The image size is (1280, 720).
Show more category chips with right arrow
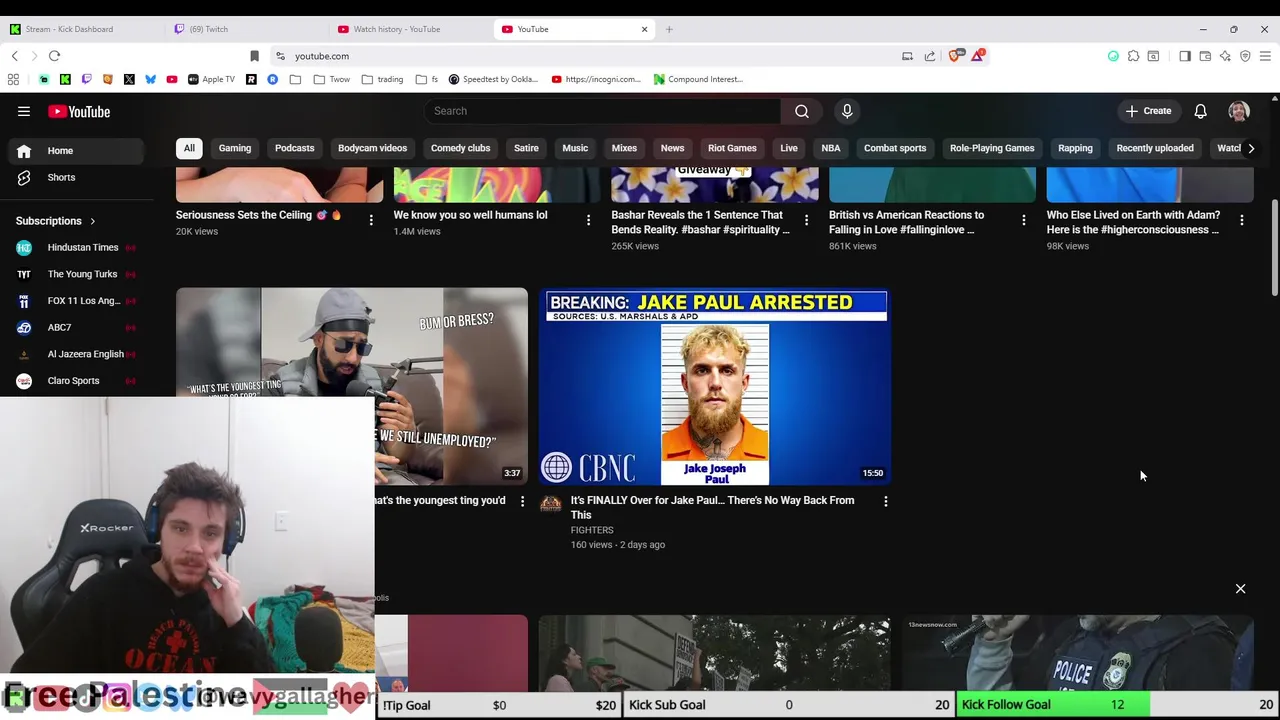point(1250,148)
